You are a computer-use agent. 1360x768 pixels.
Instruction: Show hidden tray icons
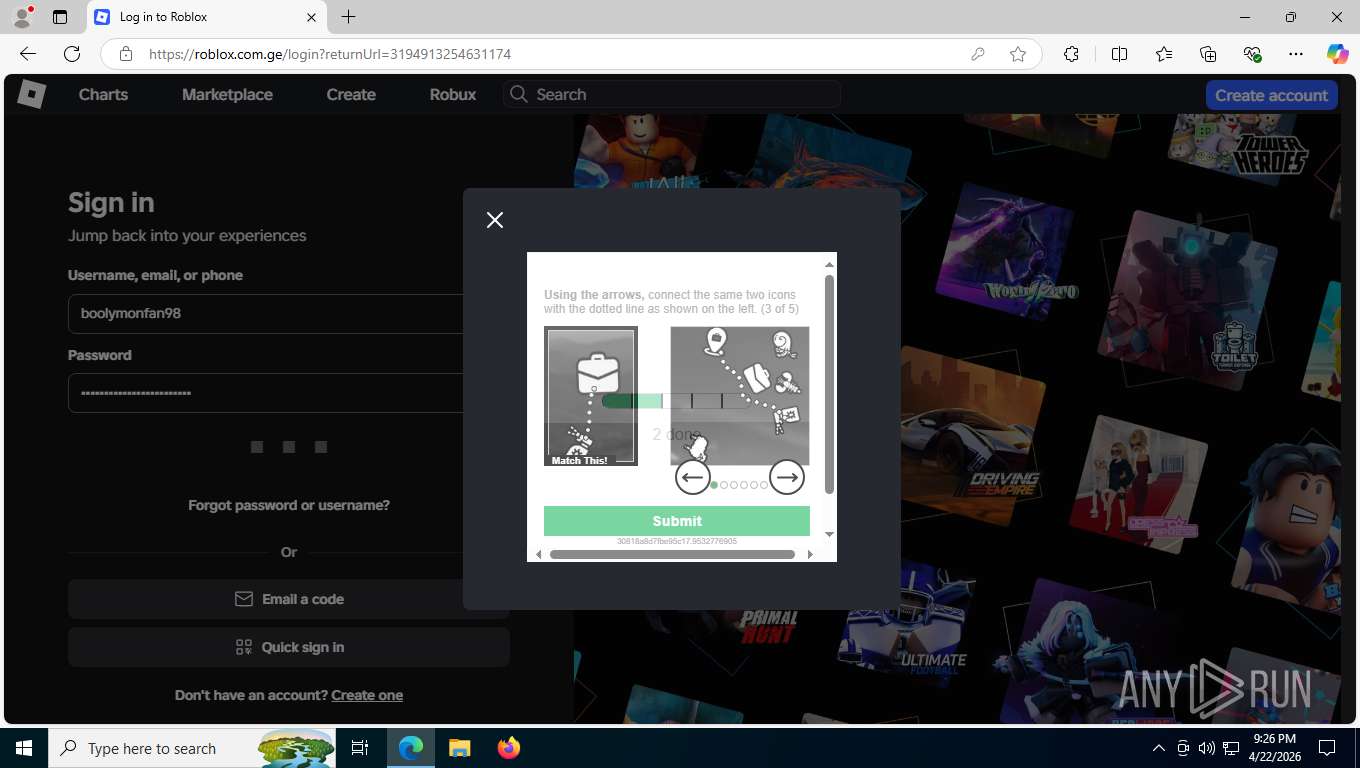1159,748
